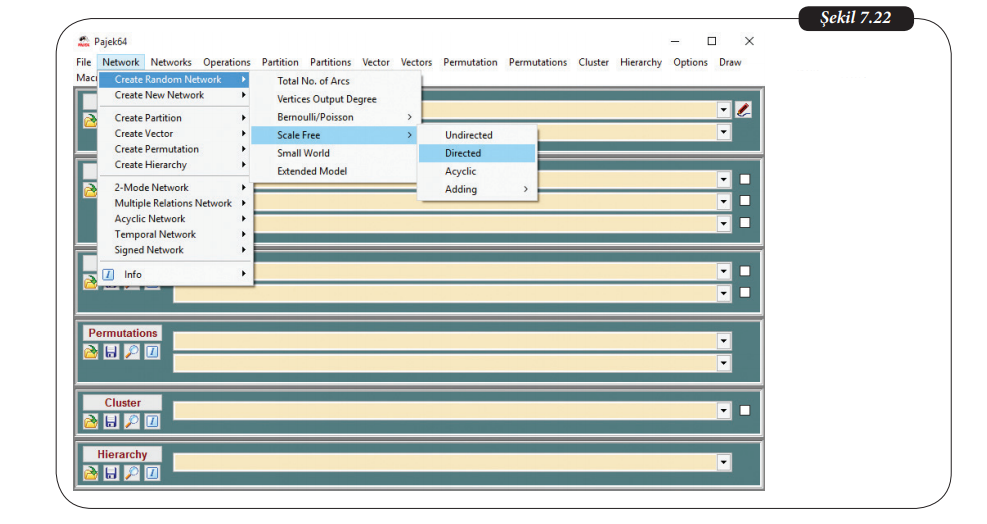This screenshot has height=524, width=987.
Task: Enable the checkbox on the second panel's top row
Action: pos(744,179)
